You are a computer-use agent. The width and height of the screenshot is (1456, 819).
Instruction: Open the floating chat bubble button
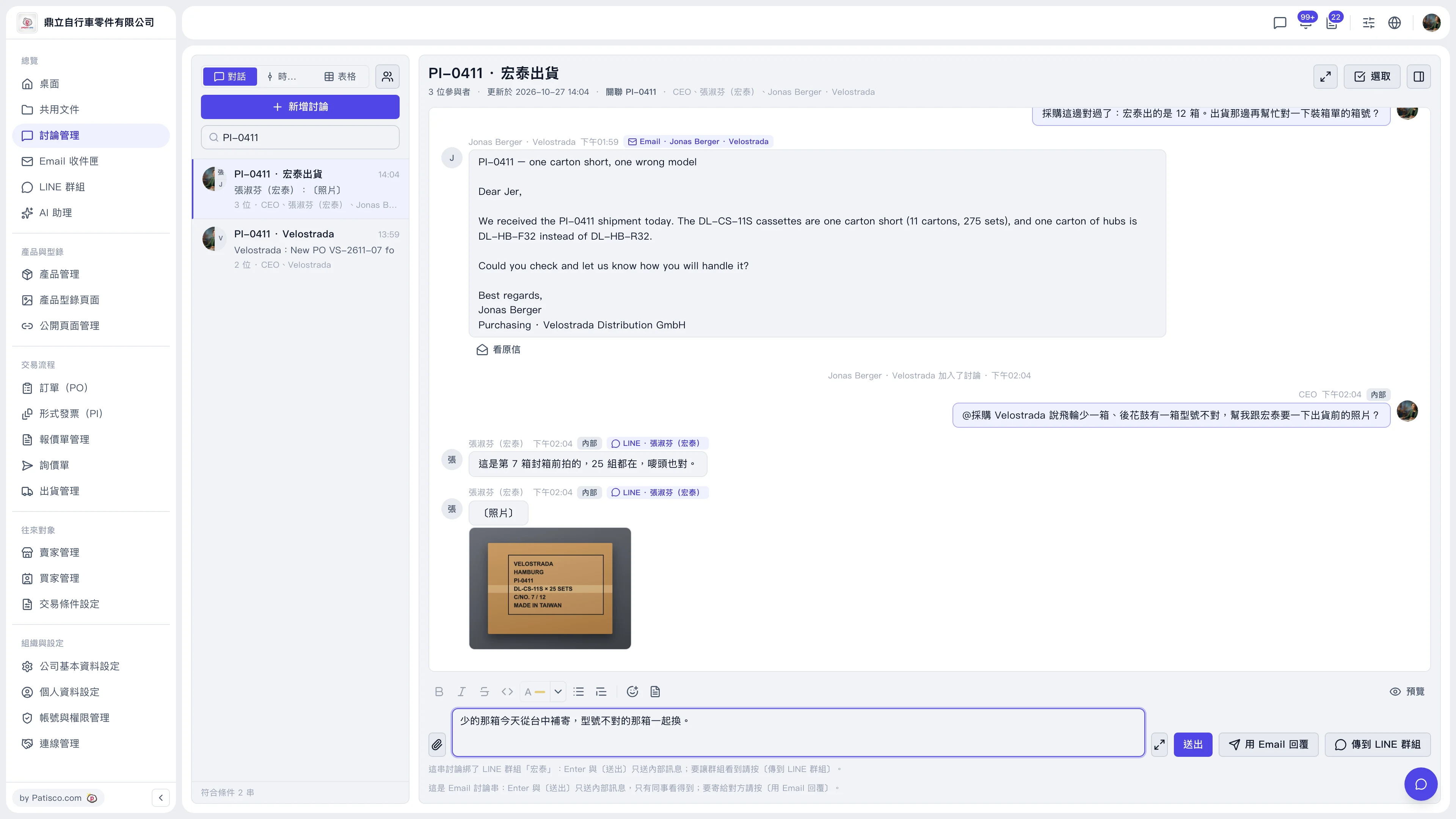coord(1420,784)
